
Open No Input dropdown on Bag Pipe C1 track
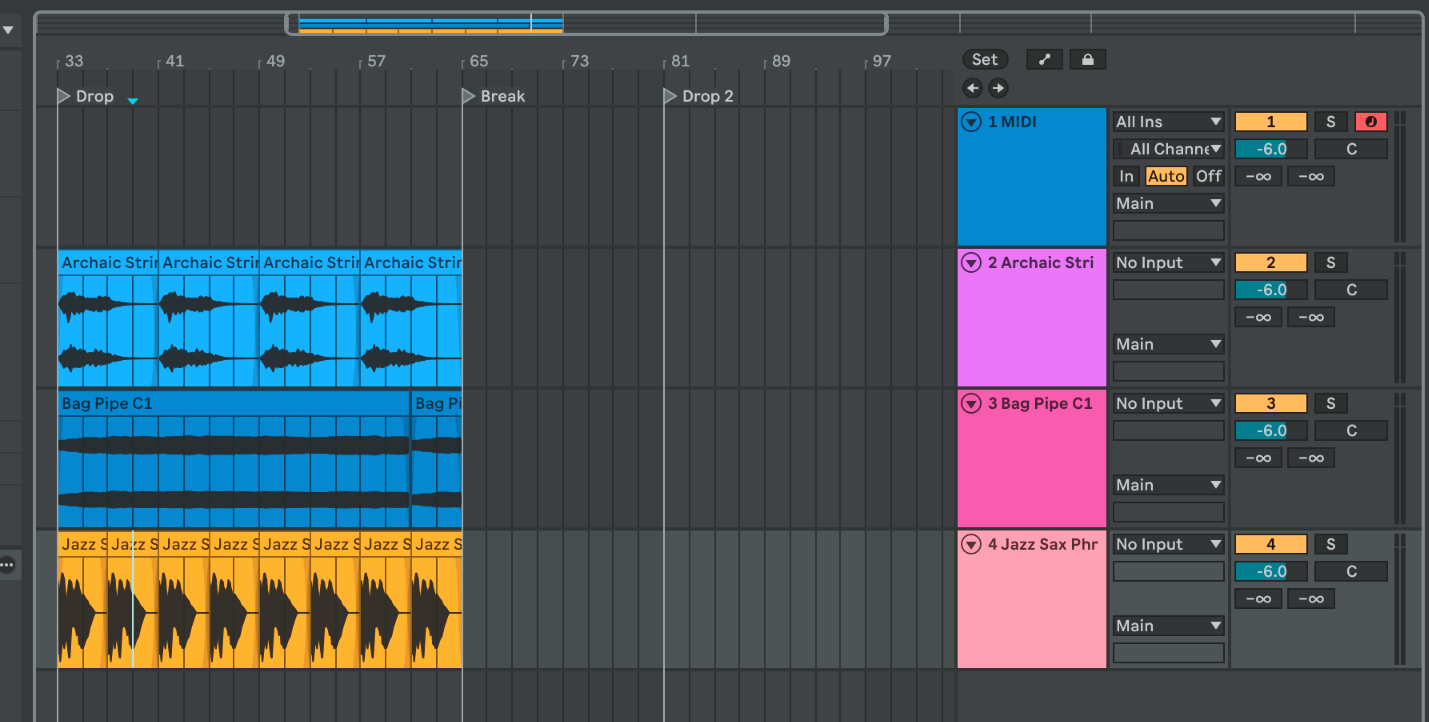point(1169,404)
